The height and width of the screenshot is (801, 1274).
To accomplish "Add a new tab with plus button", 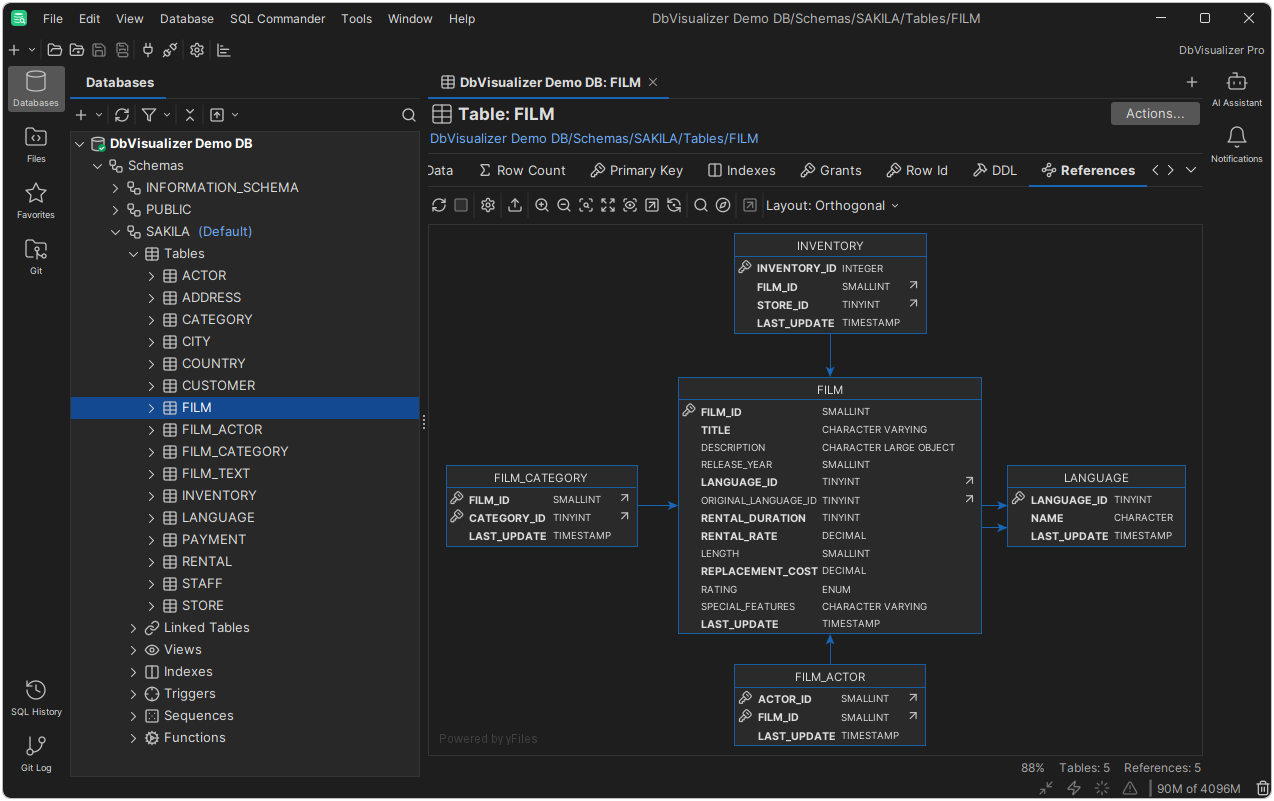I will [x=1191, y=82].
